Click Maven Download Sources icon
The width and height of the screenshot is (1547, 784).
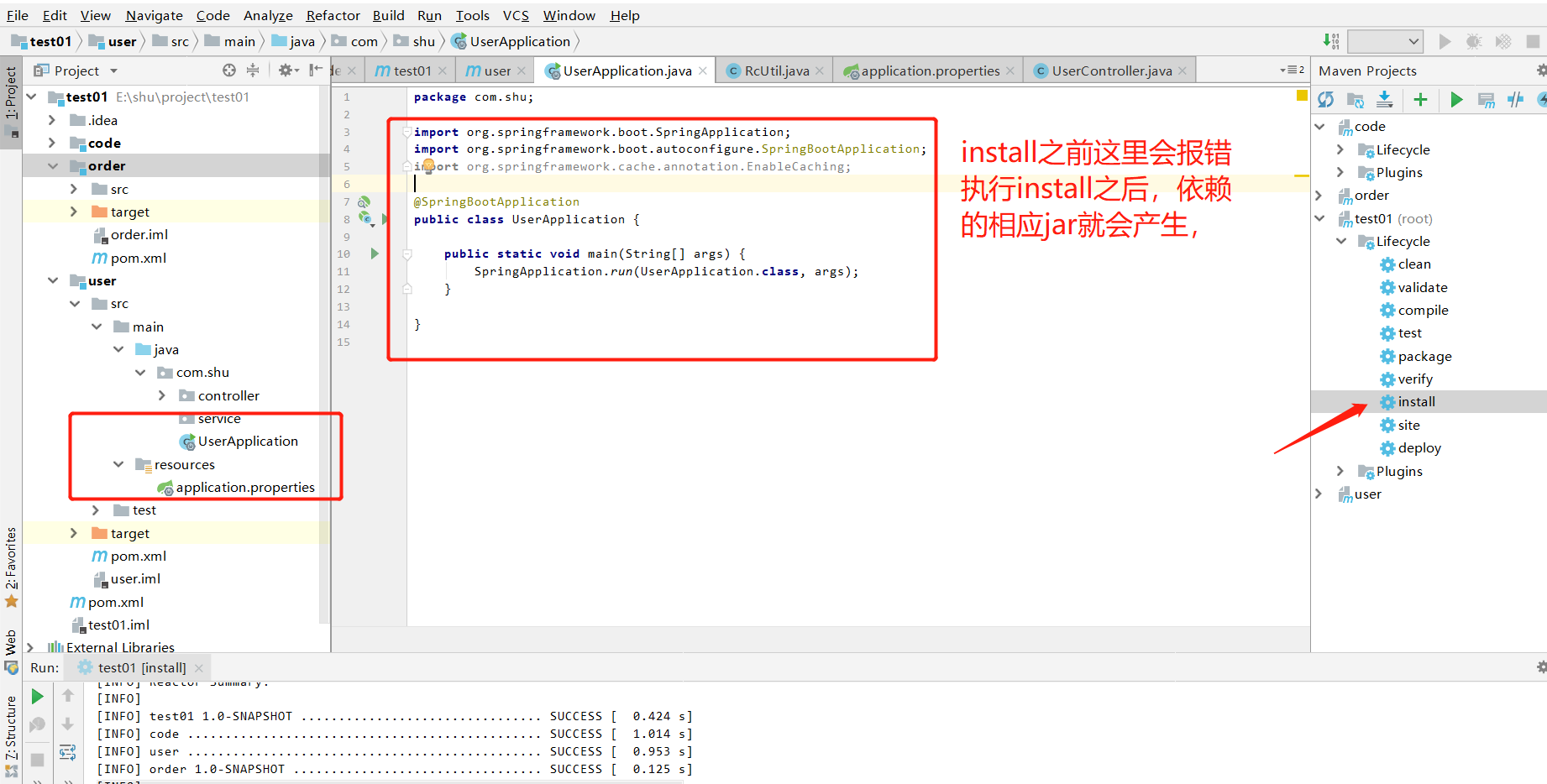tap(1385, 100)
